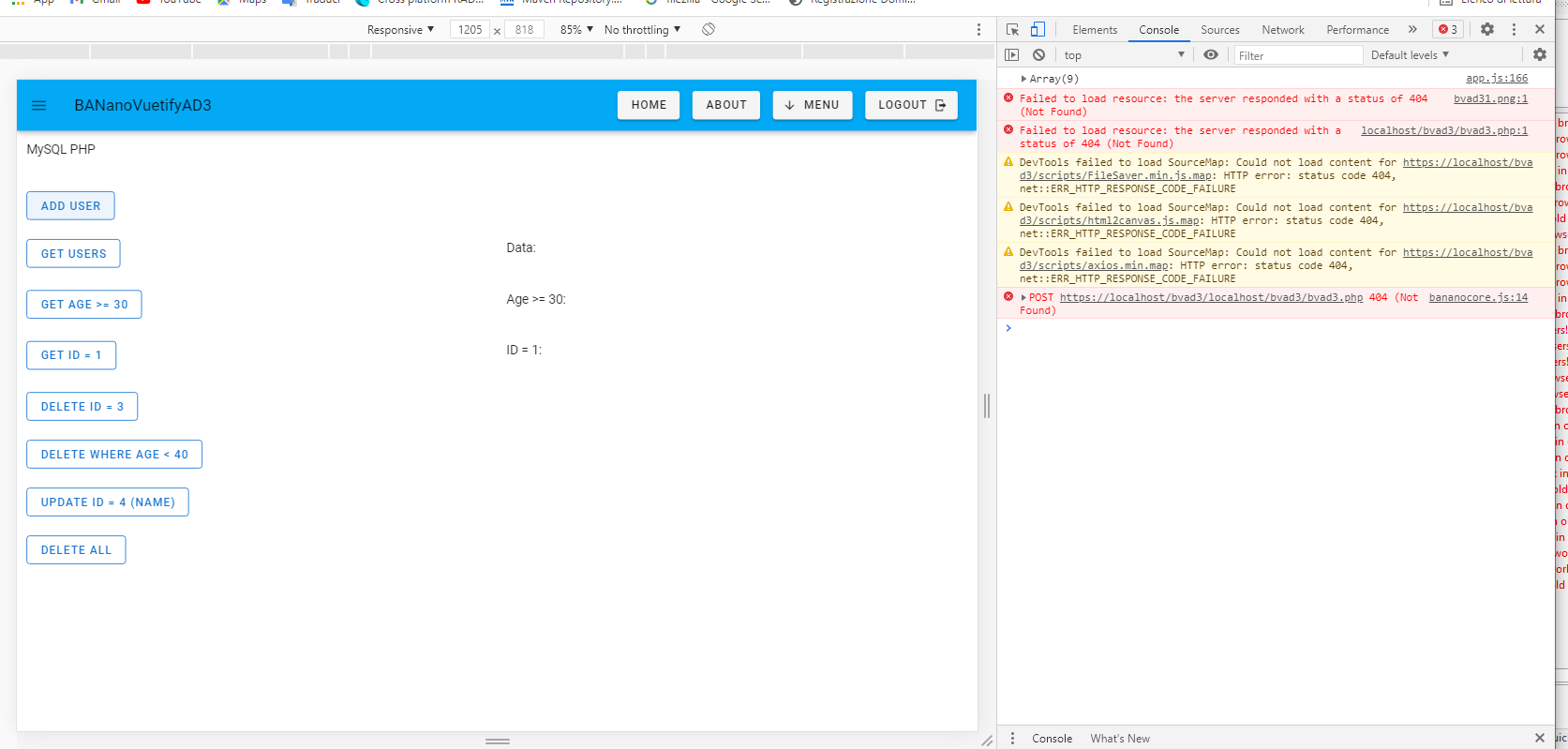The image size is (1568, 749).
Task: Switch to the Console tab
Action: click(1158, 30)
